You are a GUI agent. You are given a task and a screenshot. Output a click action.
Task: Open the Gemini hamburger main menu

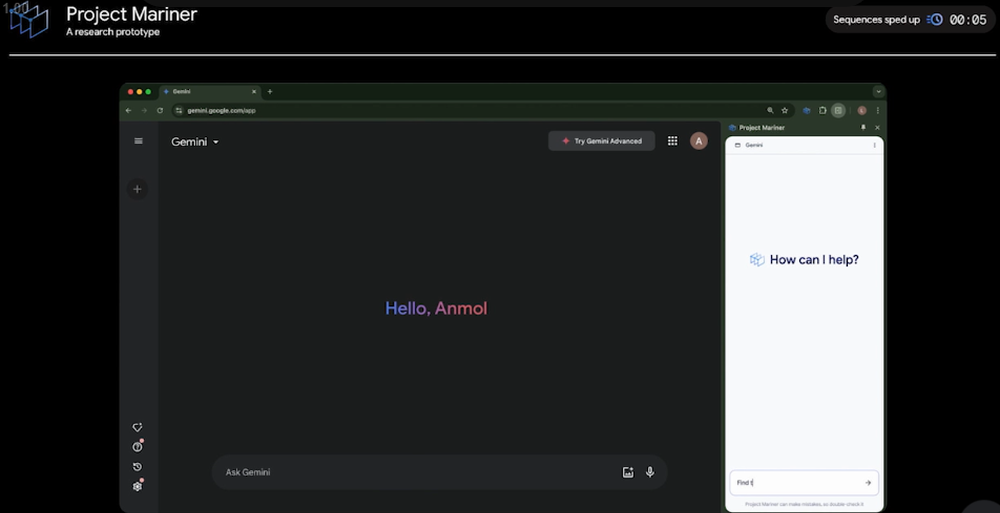tap(138, 141)
